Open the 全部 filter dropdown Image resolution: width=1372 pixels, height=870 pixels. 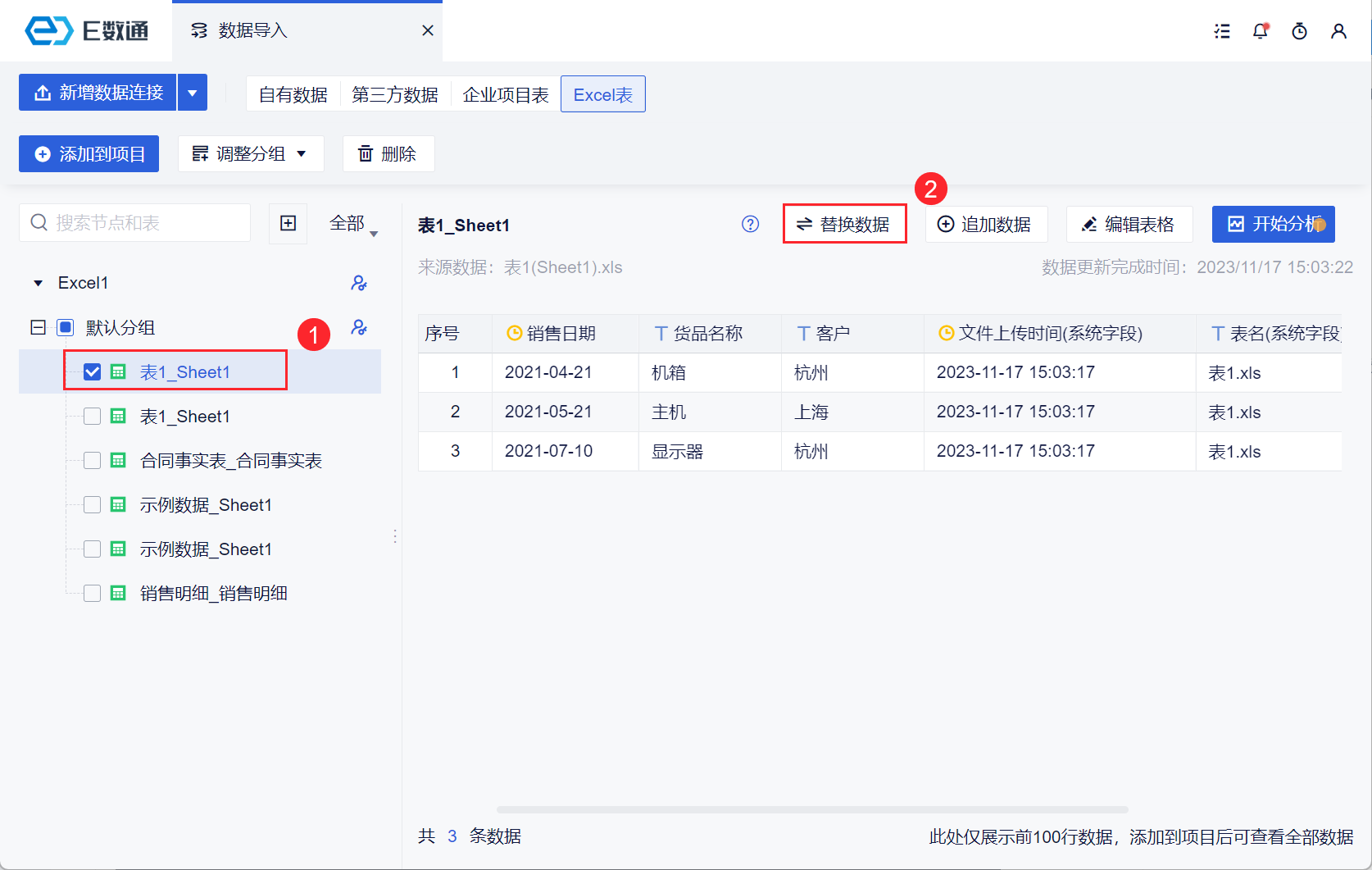(354, 224)
